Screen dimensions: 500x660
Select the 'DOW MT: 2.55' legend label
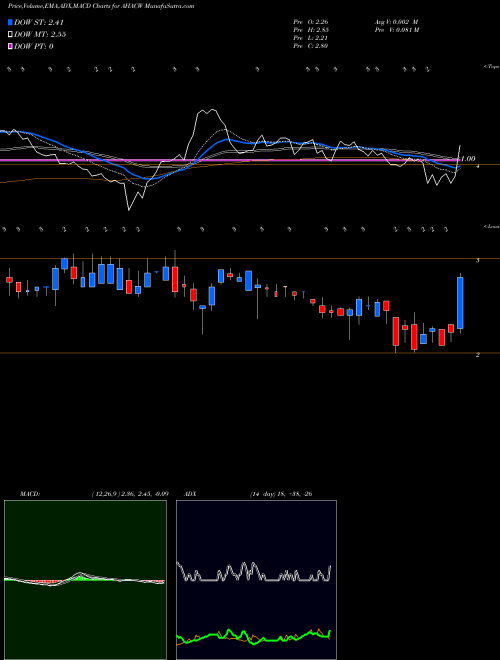tap(40, 35)
